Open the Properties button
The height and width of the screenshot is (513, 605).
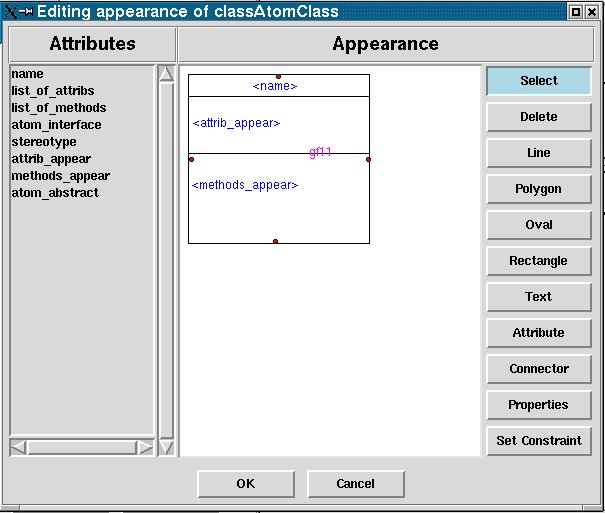coord(538,405)
